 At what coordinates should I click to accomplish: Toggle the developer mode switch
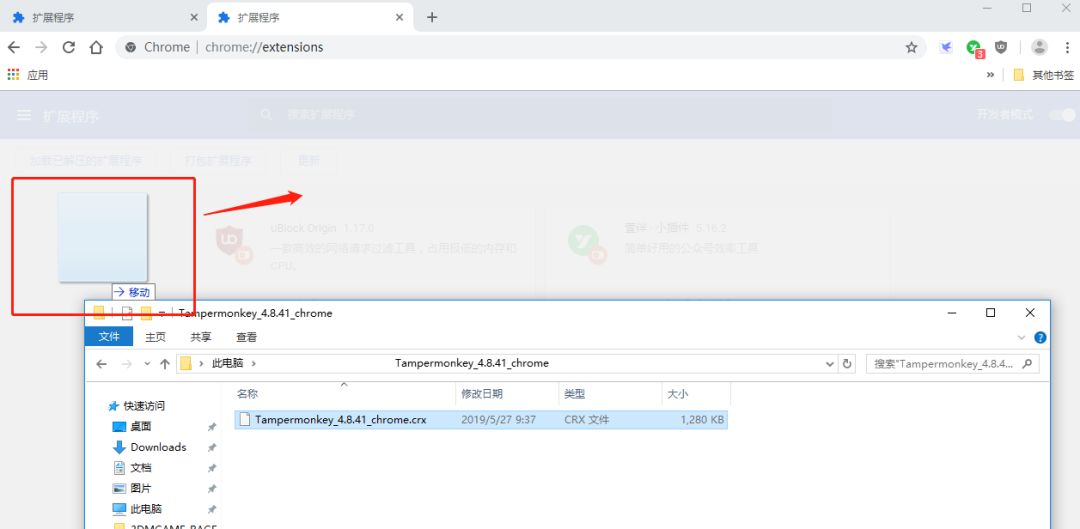pyautogui.click(x=1062, y=115)
